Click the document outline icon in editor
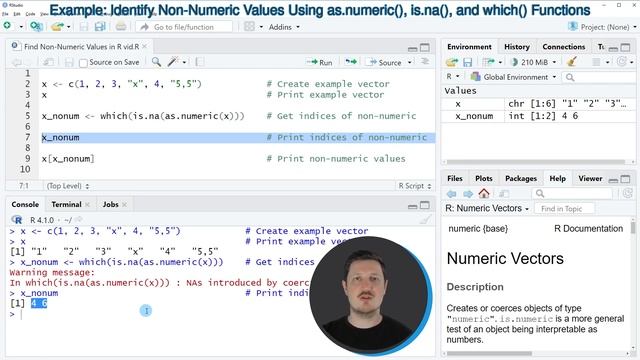This screenshot has height=360, width=640. tap(425, 62)
